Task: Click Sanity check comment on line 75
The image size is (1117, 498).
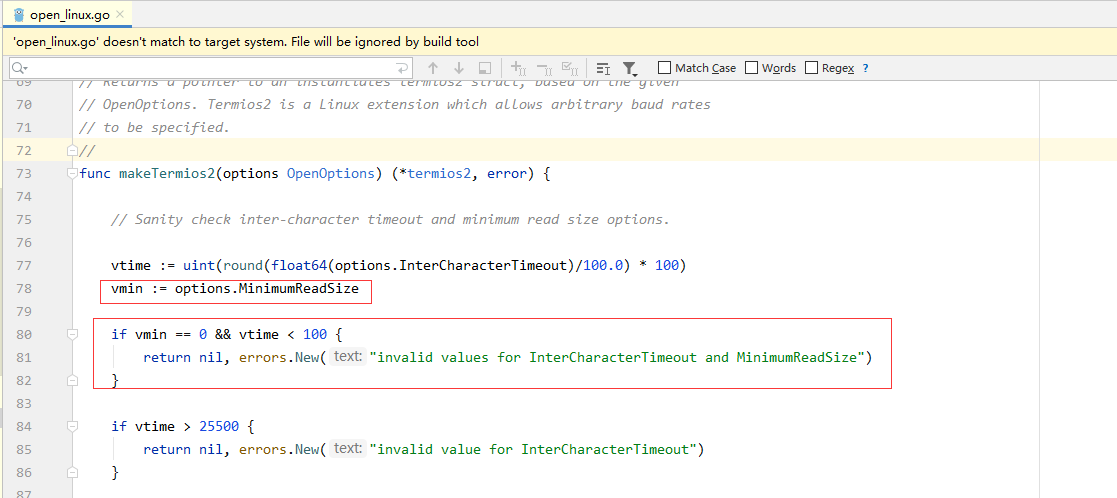Action: click(x=390, y=219)
